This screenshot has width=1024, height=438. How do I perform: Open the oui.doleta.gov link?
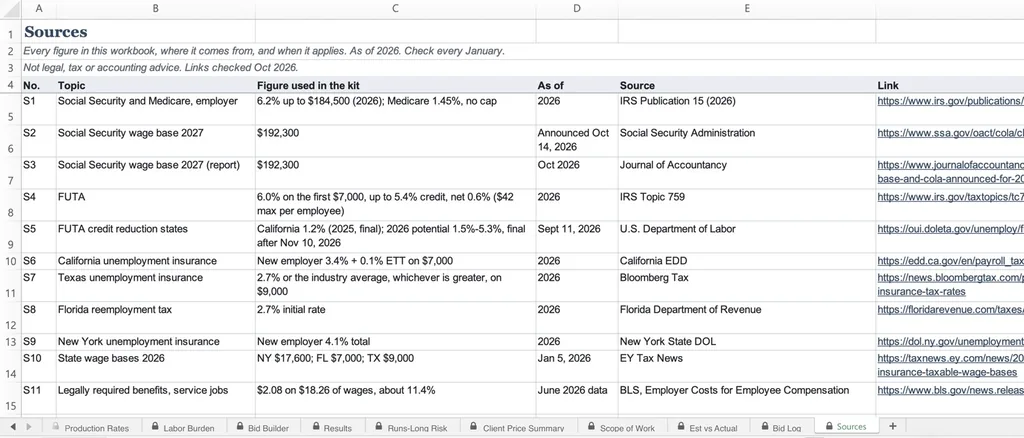point(950,229)
